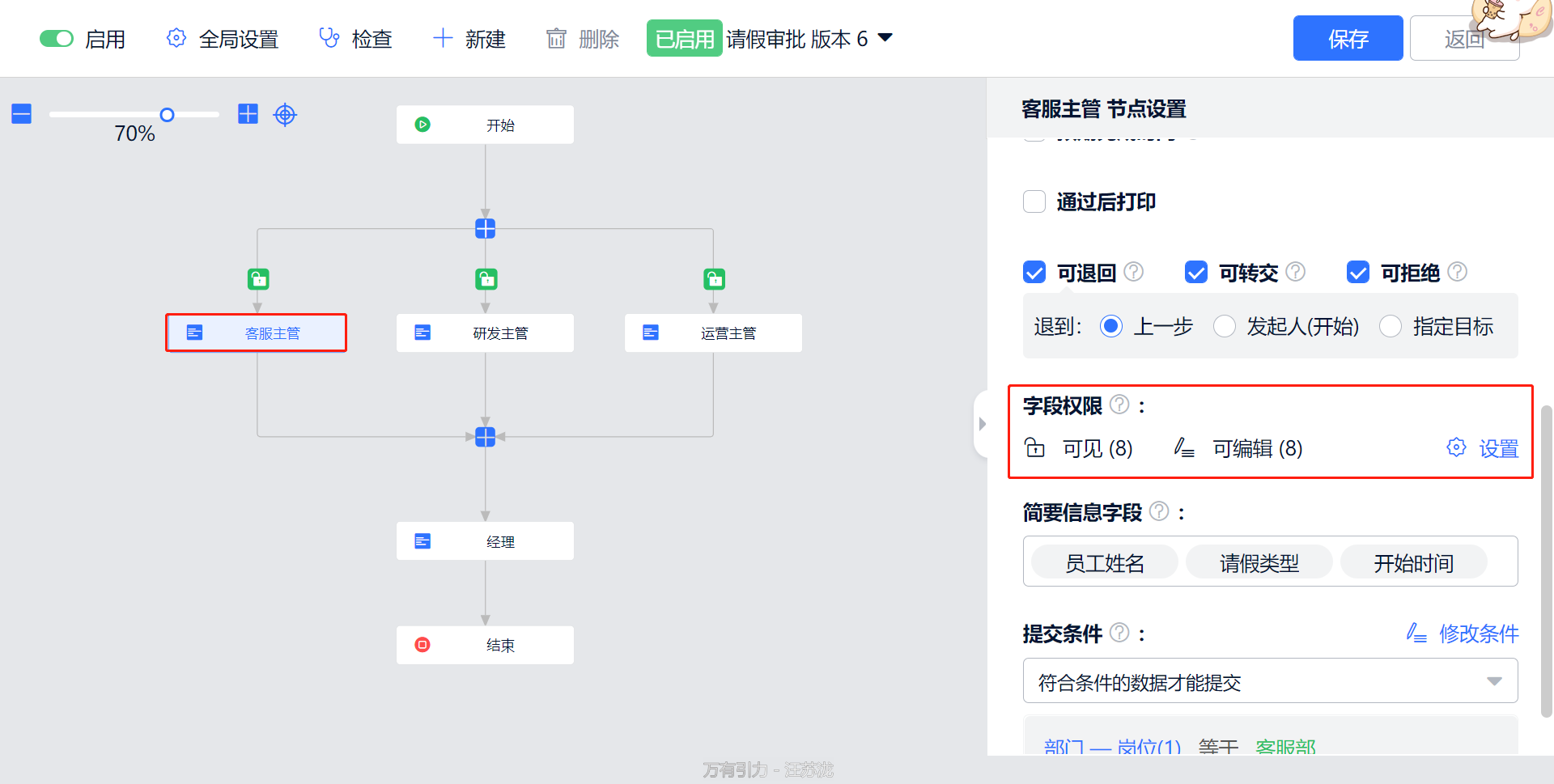Click the top blue branch plus node

pyautogui.click(x=486, y=229)
